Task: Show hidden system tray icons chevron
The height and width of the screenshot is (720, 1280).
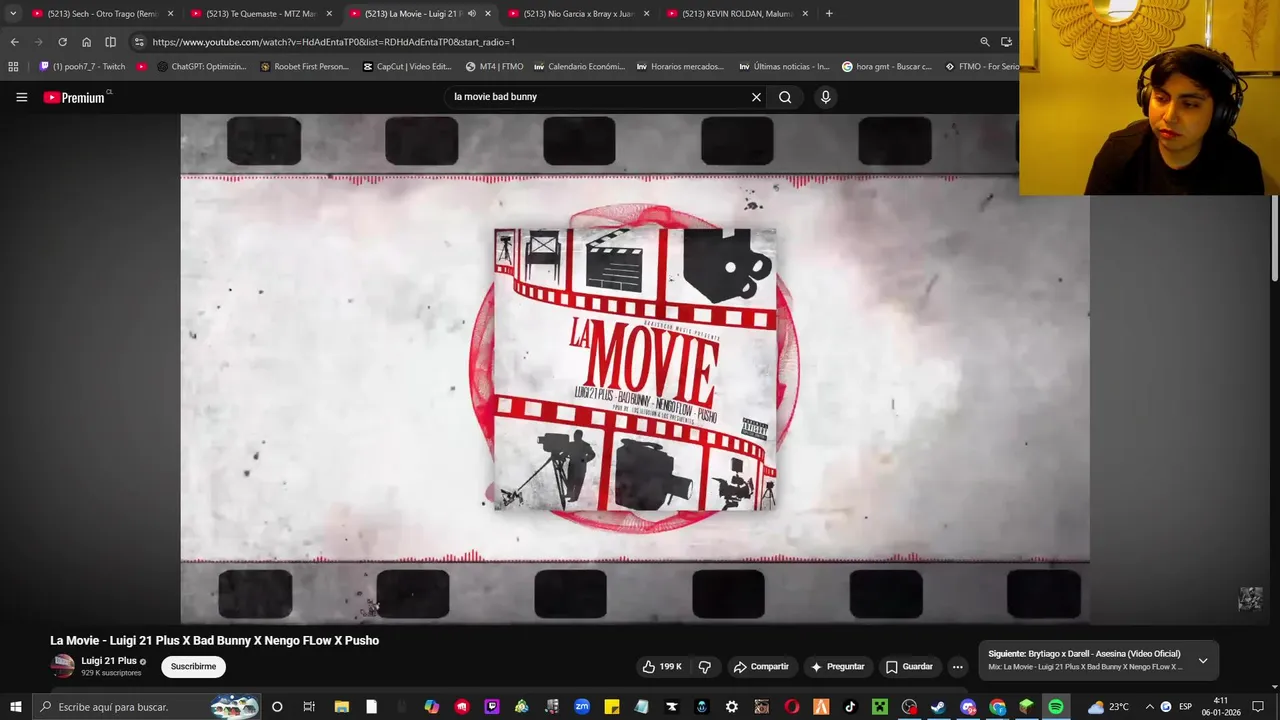Action: 1149,707
